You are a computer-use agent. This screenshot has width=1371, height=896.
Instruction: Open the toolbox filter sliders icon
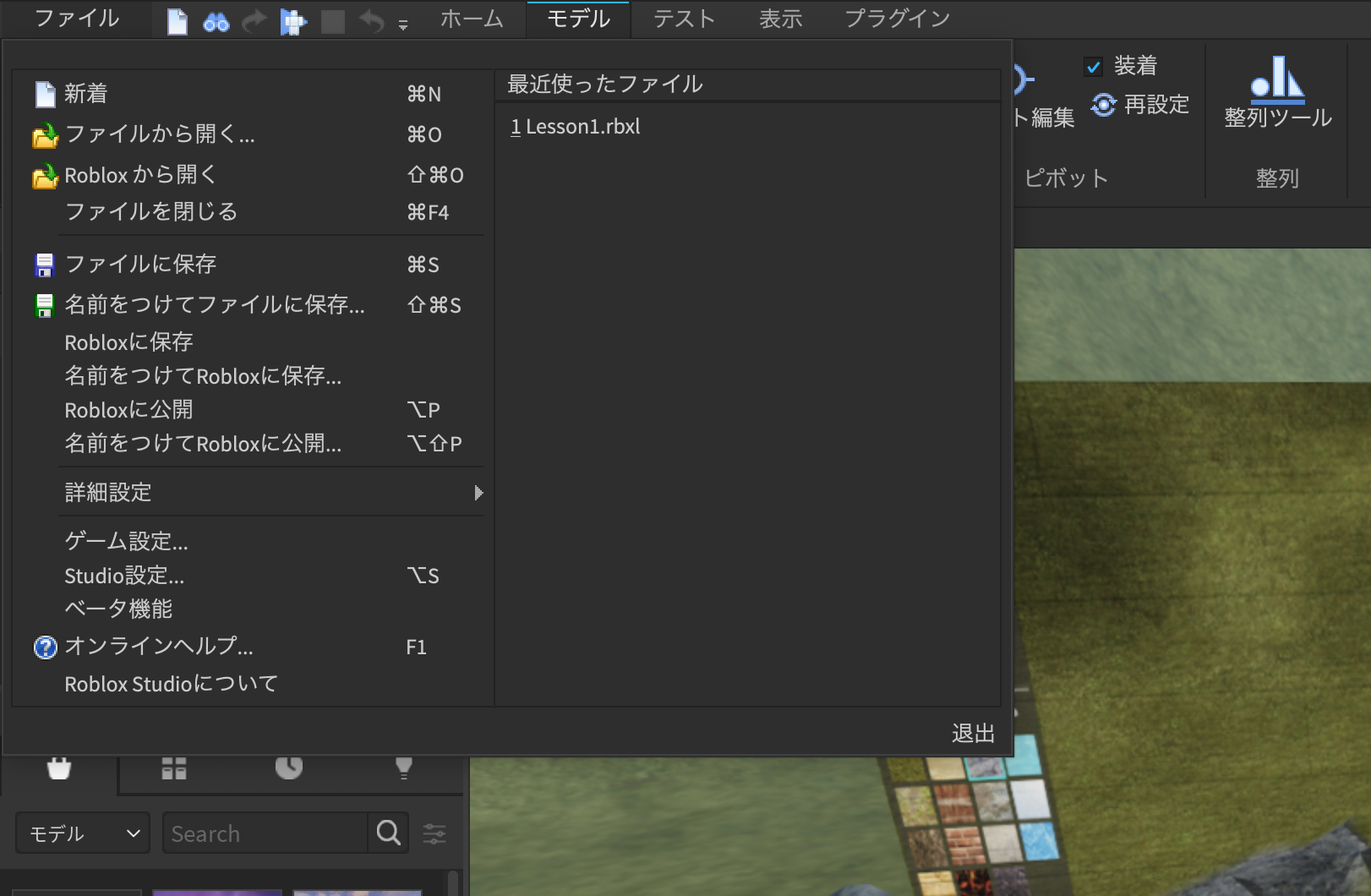click(434, 834)
